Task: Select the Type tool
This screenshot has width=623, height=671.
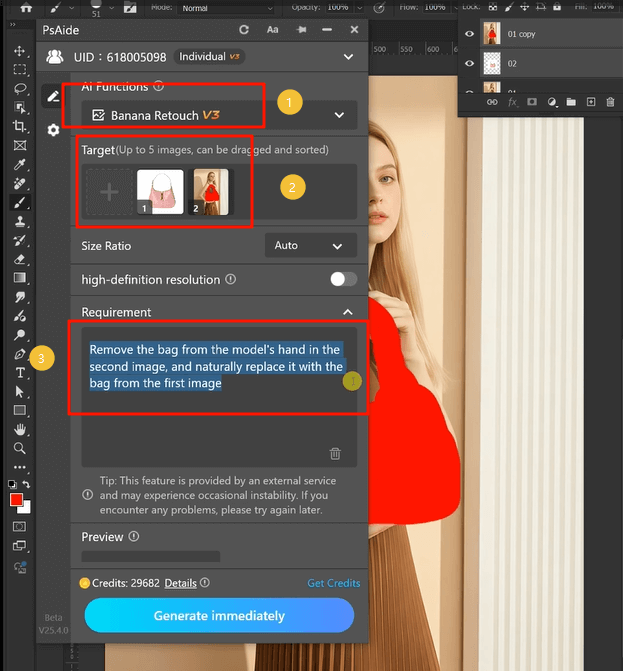Action: pos(19,373)
